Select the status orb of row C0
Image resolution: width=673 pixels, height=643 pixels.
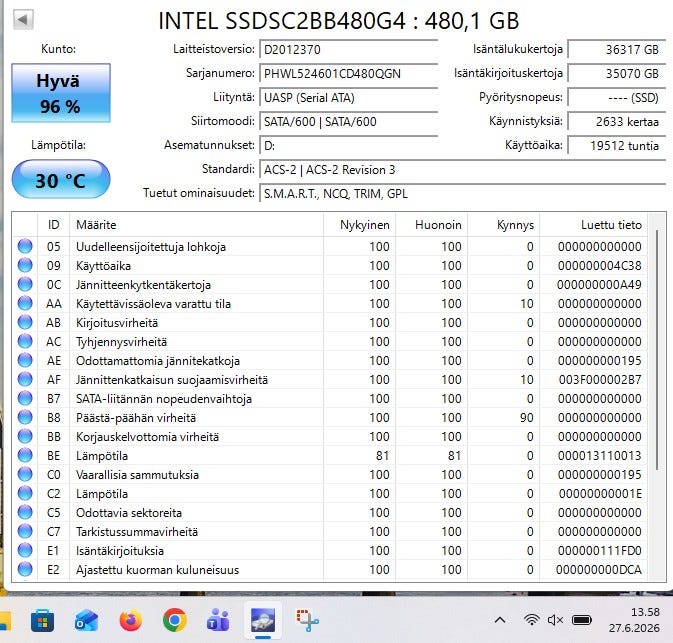click(x=25, y=474)
